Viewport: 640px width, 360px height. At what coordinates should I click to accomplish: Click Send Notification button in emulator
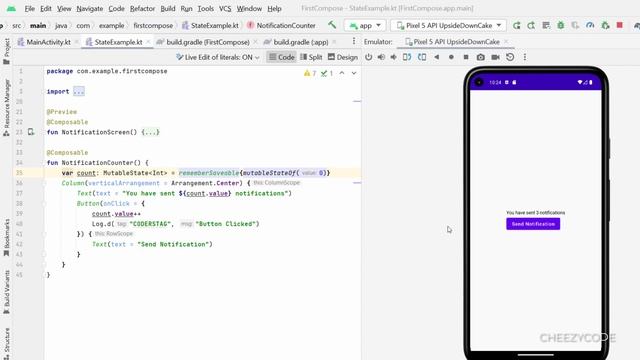[x=533, y=224]
